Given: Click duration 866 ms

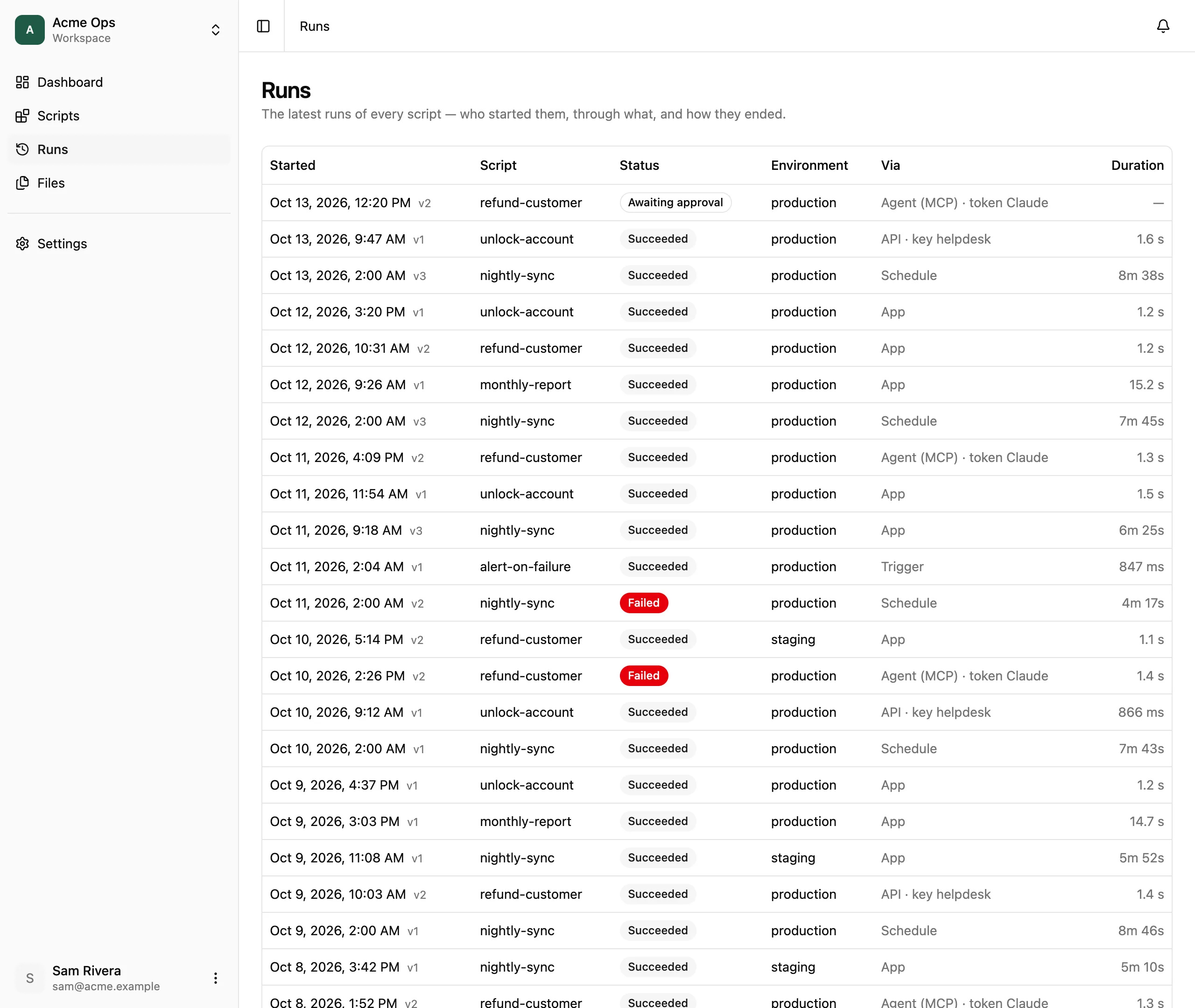Looking at the screenshot, I should [x=1141, y=713].
